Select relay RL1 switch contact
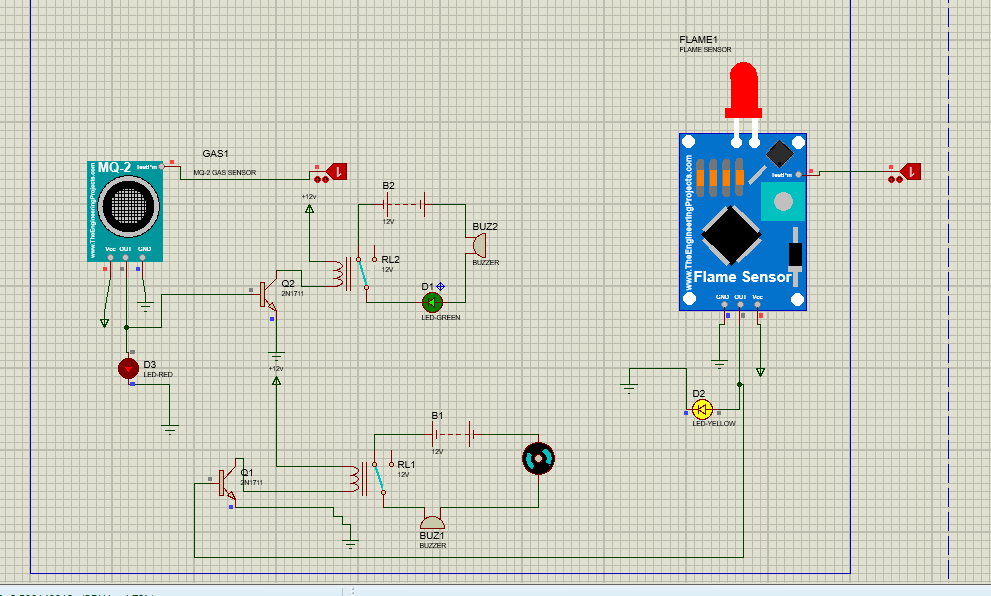This screenshot has width=991, height=596. (x=379, y=478)
